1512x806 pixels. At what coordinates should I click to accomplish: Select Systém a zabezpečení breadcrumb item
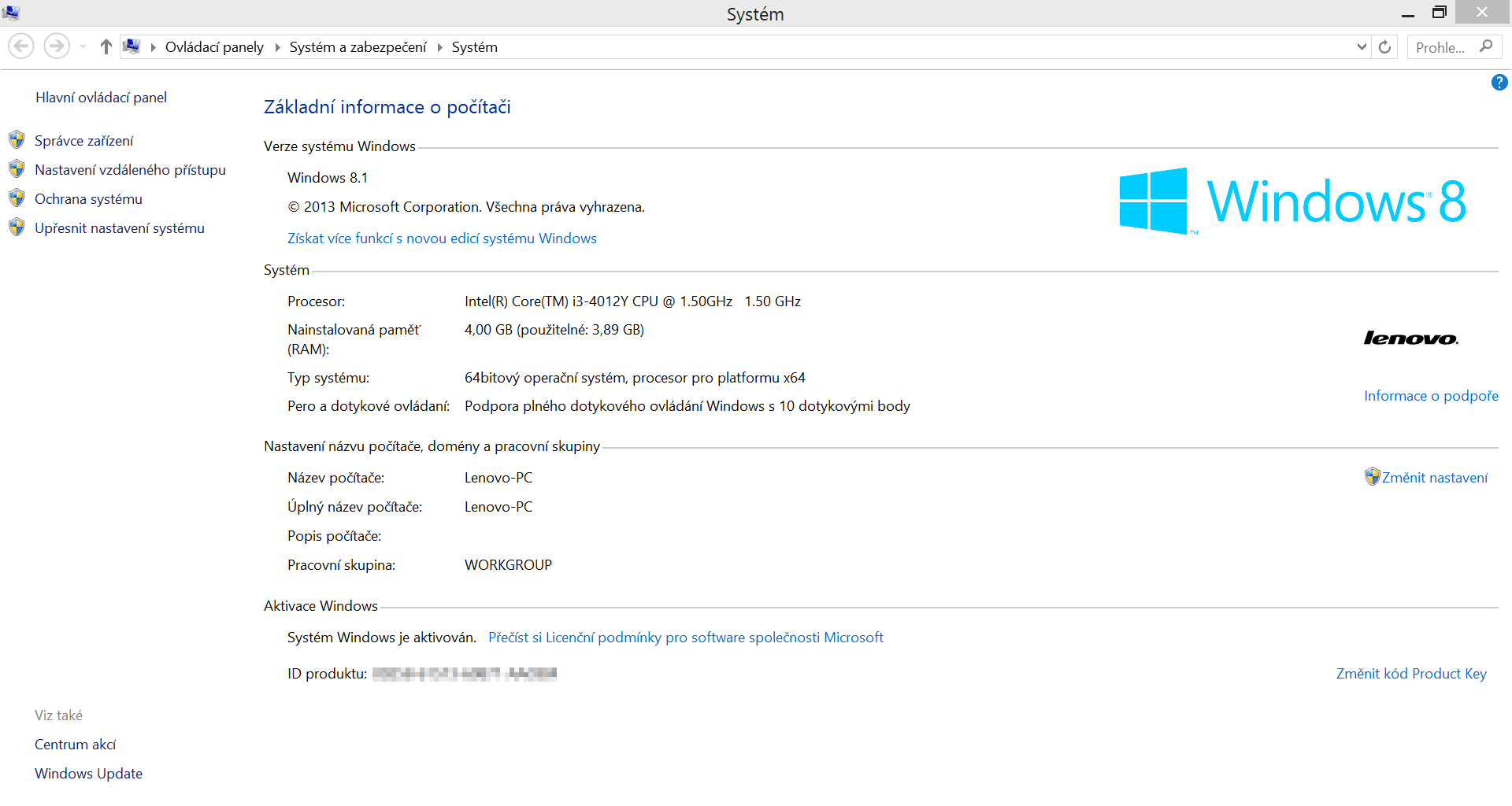pos(358,47)
